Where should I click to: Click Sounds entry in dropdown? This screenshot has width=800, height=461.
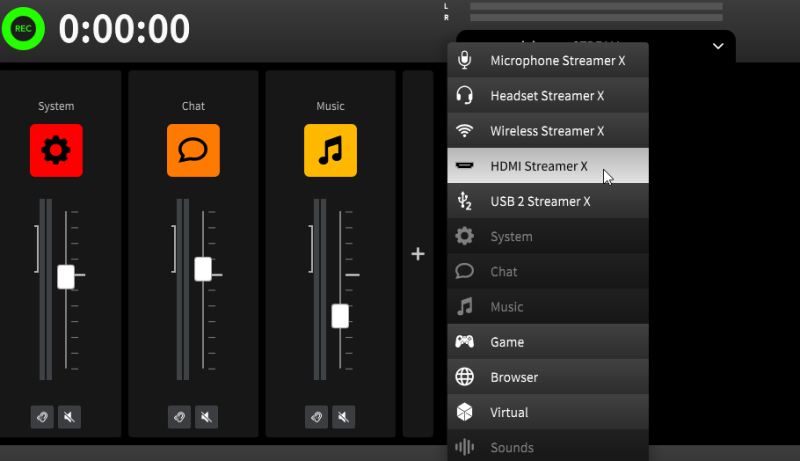(548, 446)
